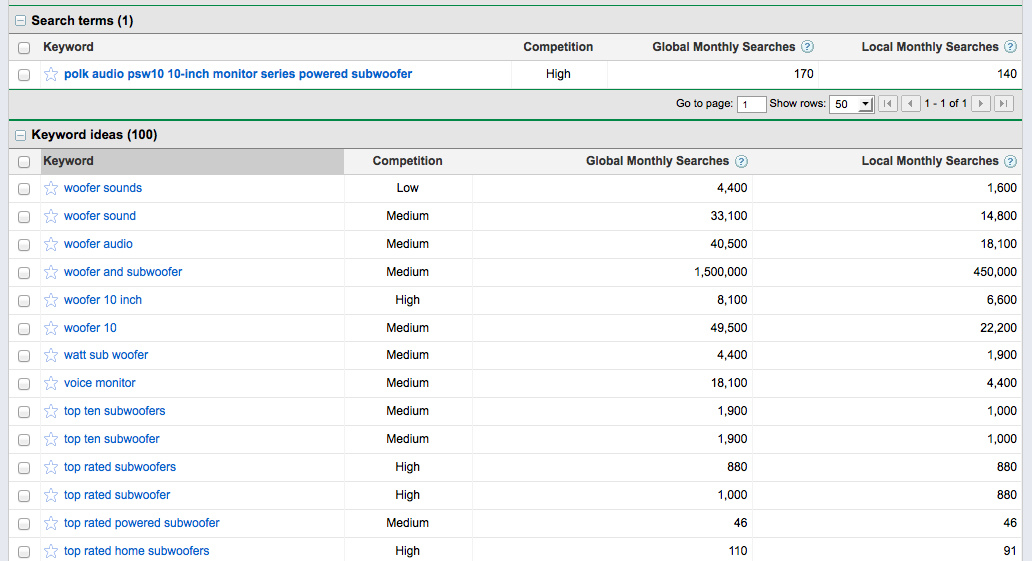Image resolution: width=1032 pixels, height=561 pixels.
Task: Star the 'top ten subwoofers' keyword
Action: (x=51, y=411)
